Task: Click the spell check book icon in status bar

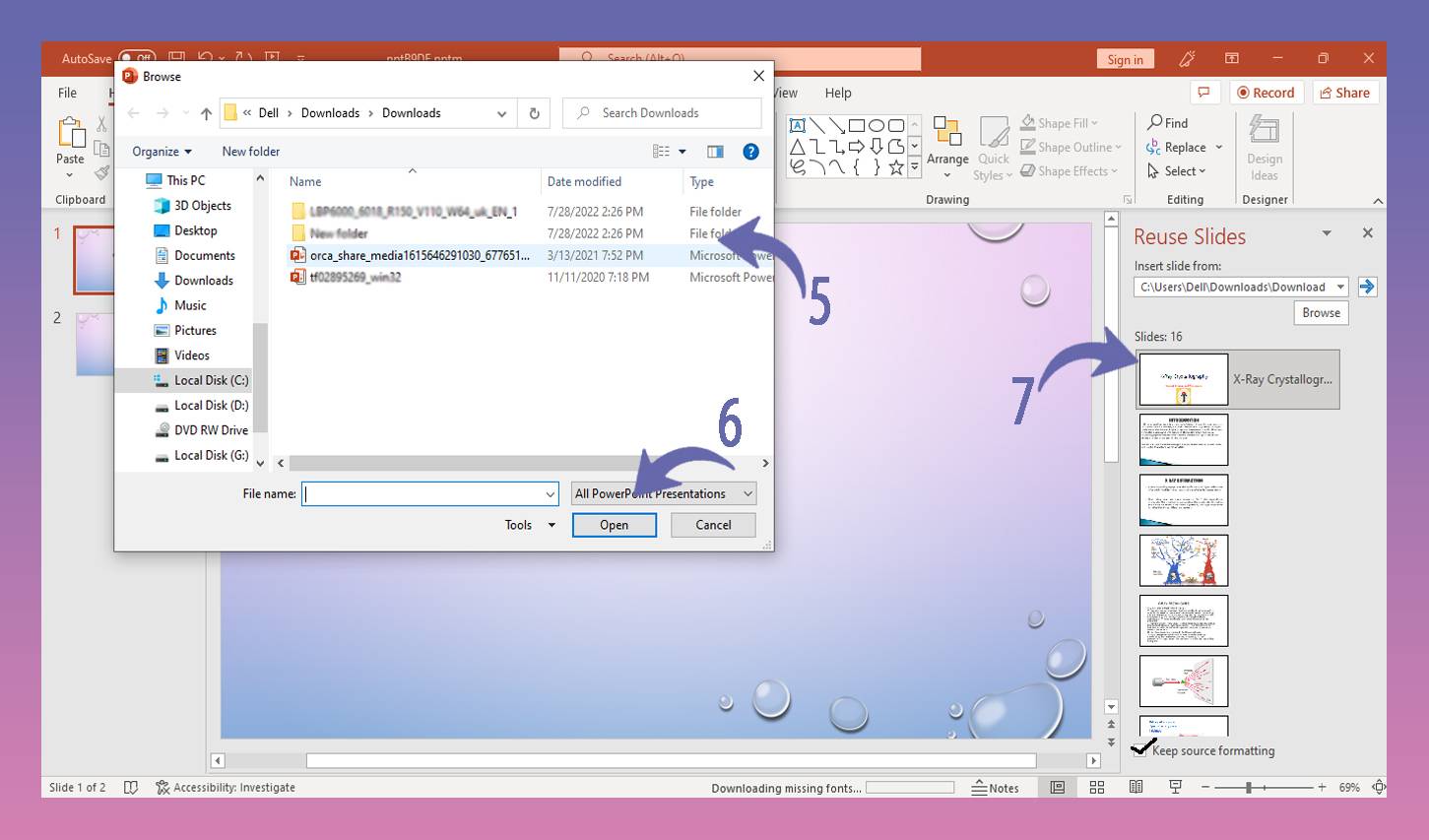Action: (130, 788)
